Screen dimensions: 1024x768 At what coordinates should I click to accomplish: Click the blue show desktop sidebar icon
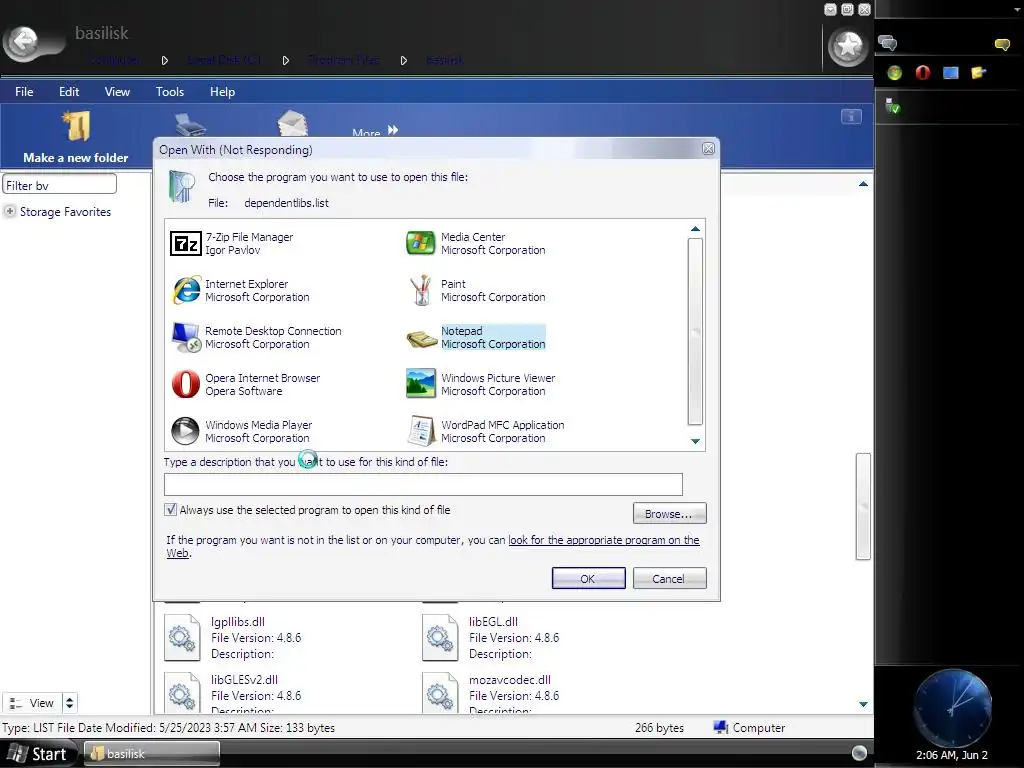[951, 72]
